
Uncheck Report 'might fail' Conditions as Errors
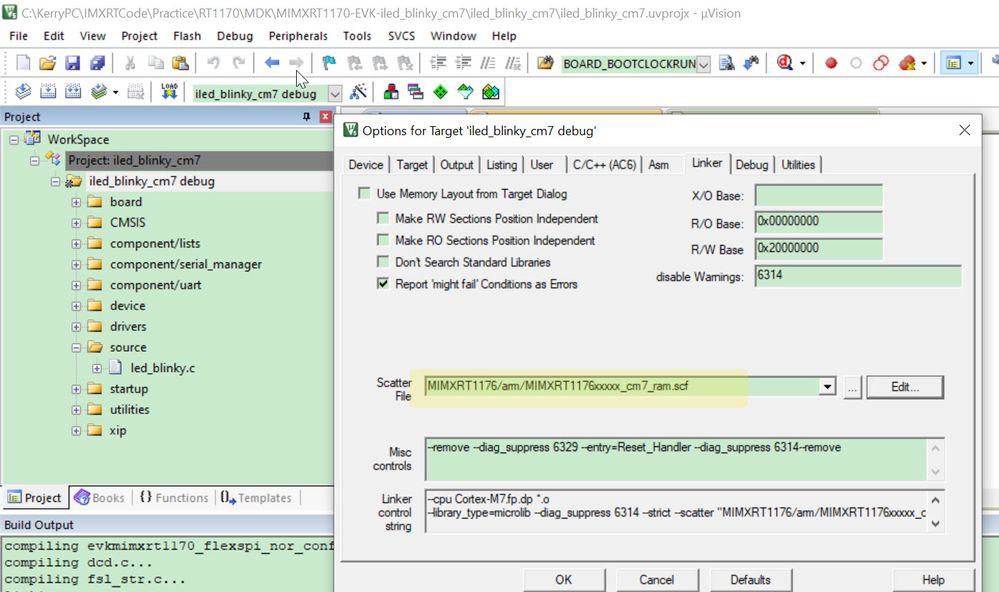(x=382, y=284)
